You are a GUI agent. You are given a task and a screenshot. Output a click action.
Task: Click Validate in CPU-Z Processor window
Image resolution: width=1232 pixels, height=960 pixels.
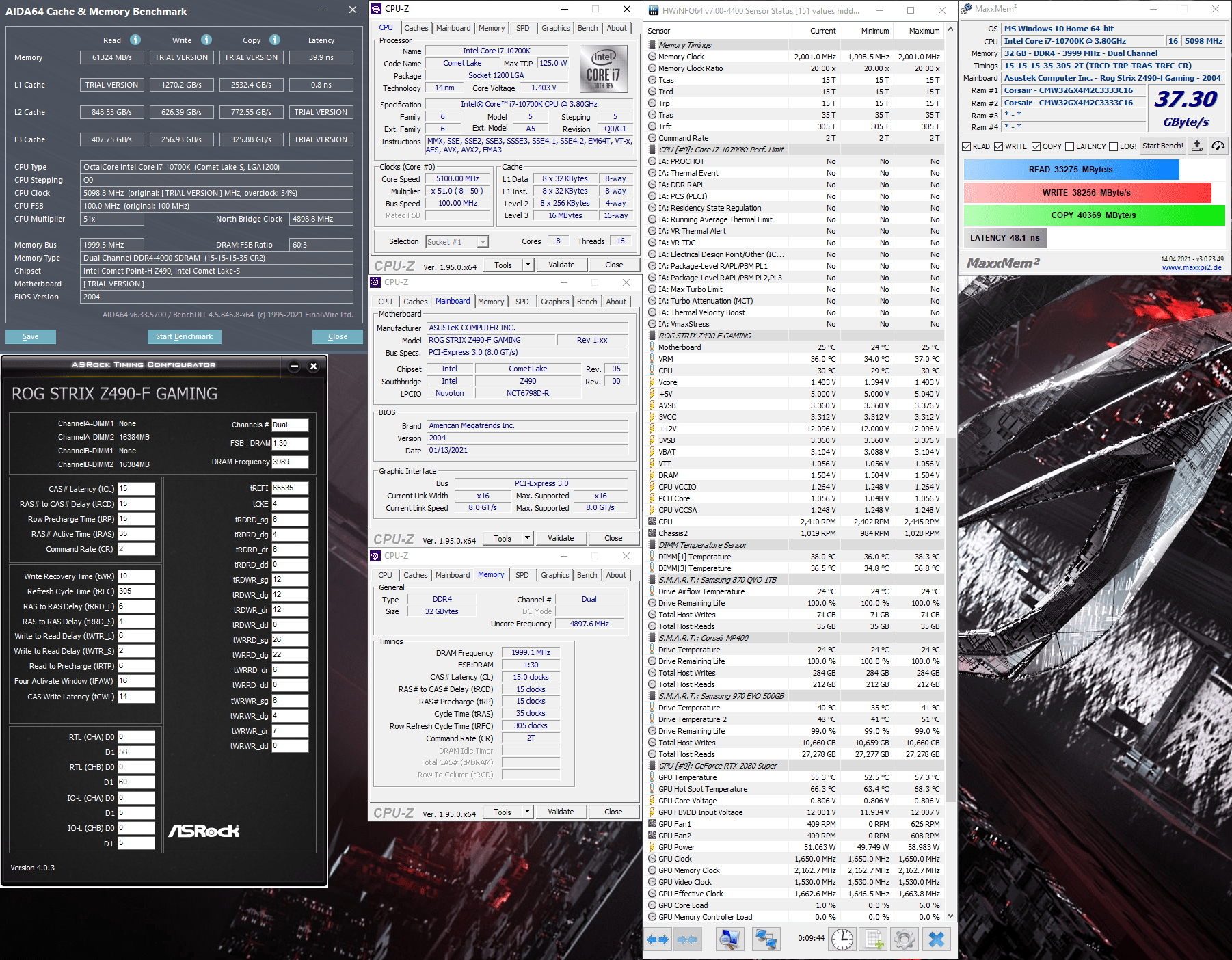coord(561,265)
